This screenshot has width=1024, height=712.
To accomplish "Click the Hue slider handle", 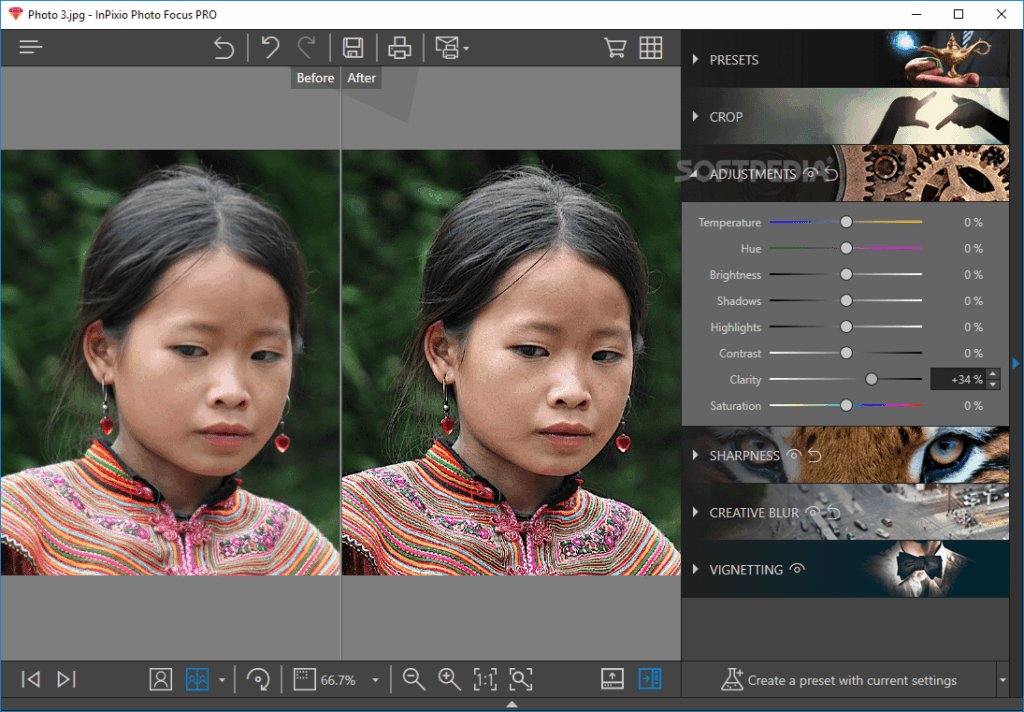I will 846,248.
